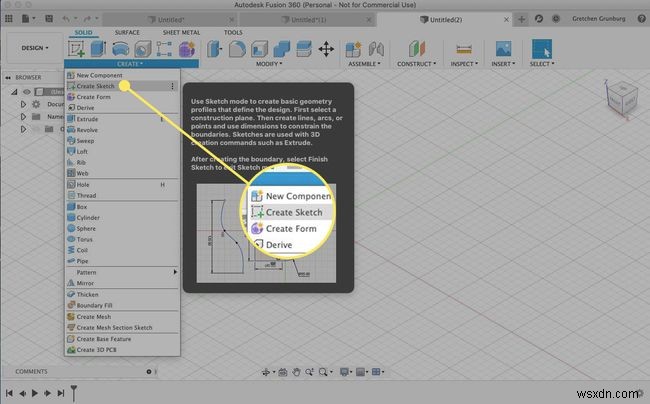The image size is (650, 404).
Task: Add a new design tab plus button
Action: tap(521, 19)
